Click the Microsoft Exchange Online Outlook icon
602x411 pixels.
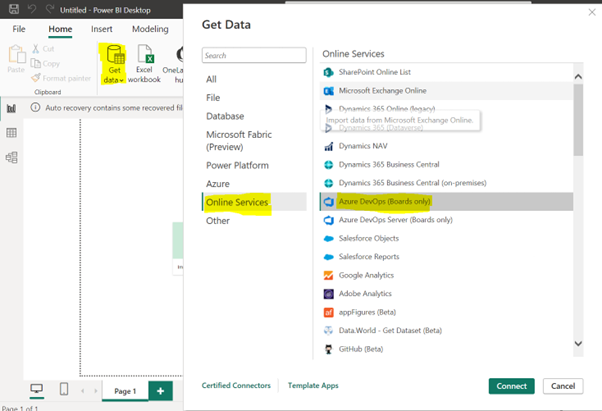329,91
